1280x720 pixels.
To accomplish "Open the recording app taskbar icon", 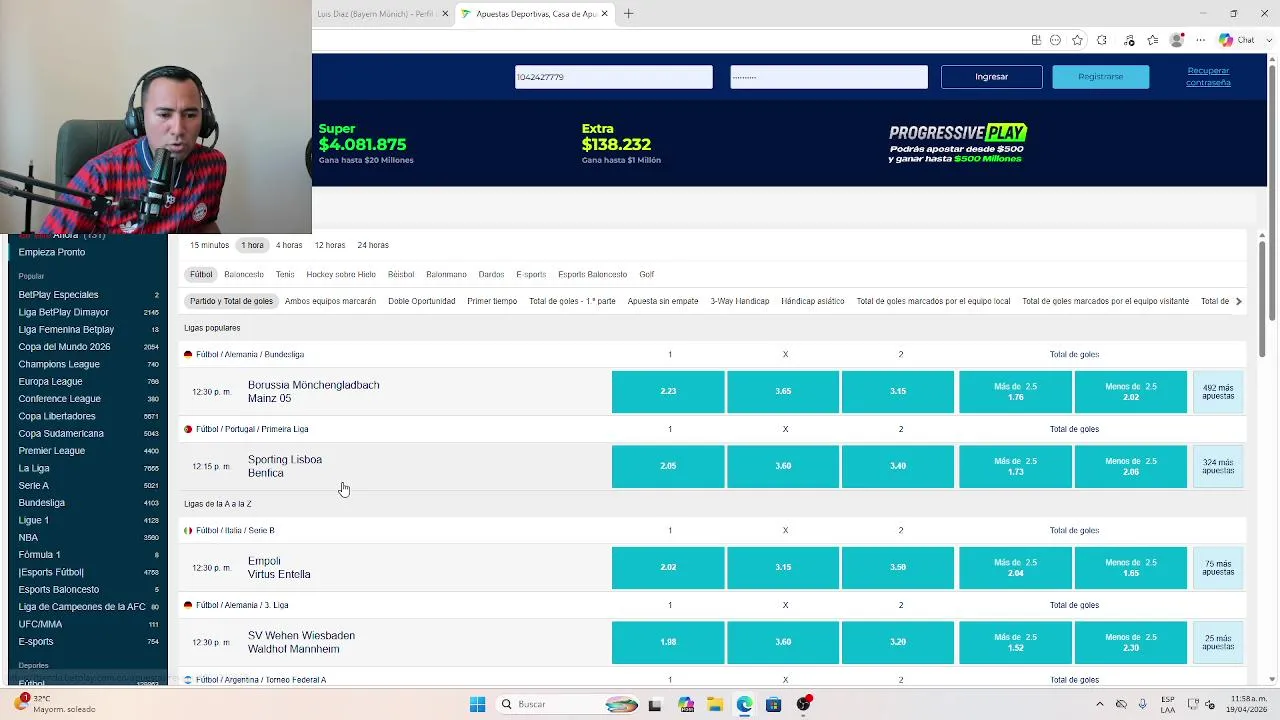I will [x=803, y=704].
